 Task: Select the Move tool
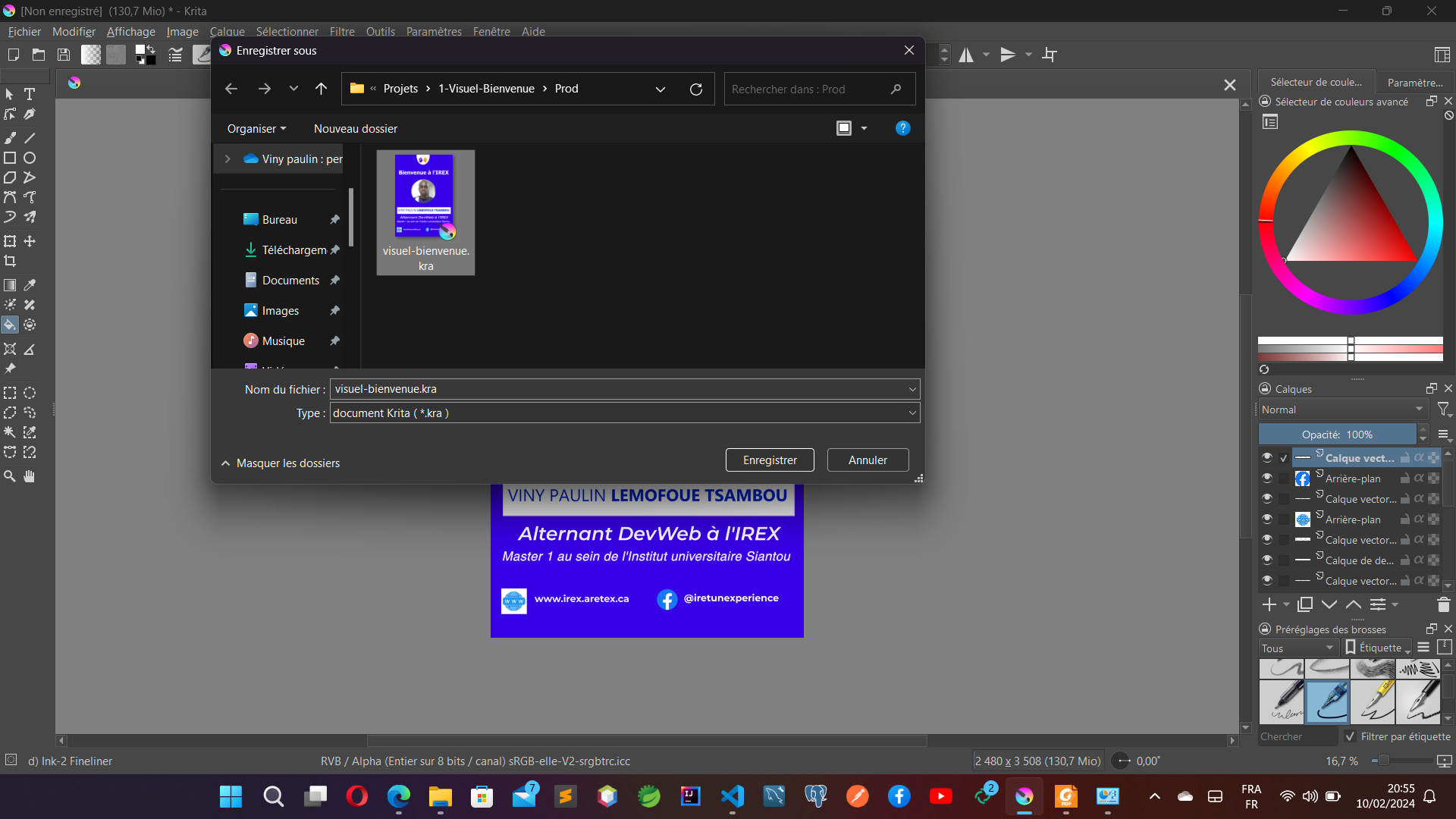(30, 241)
